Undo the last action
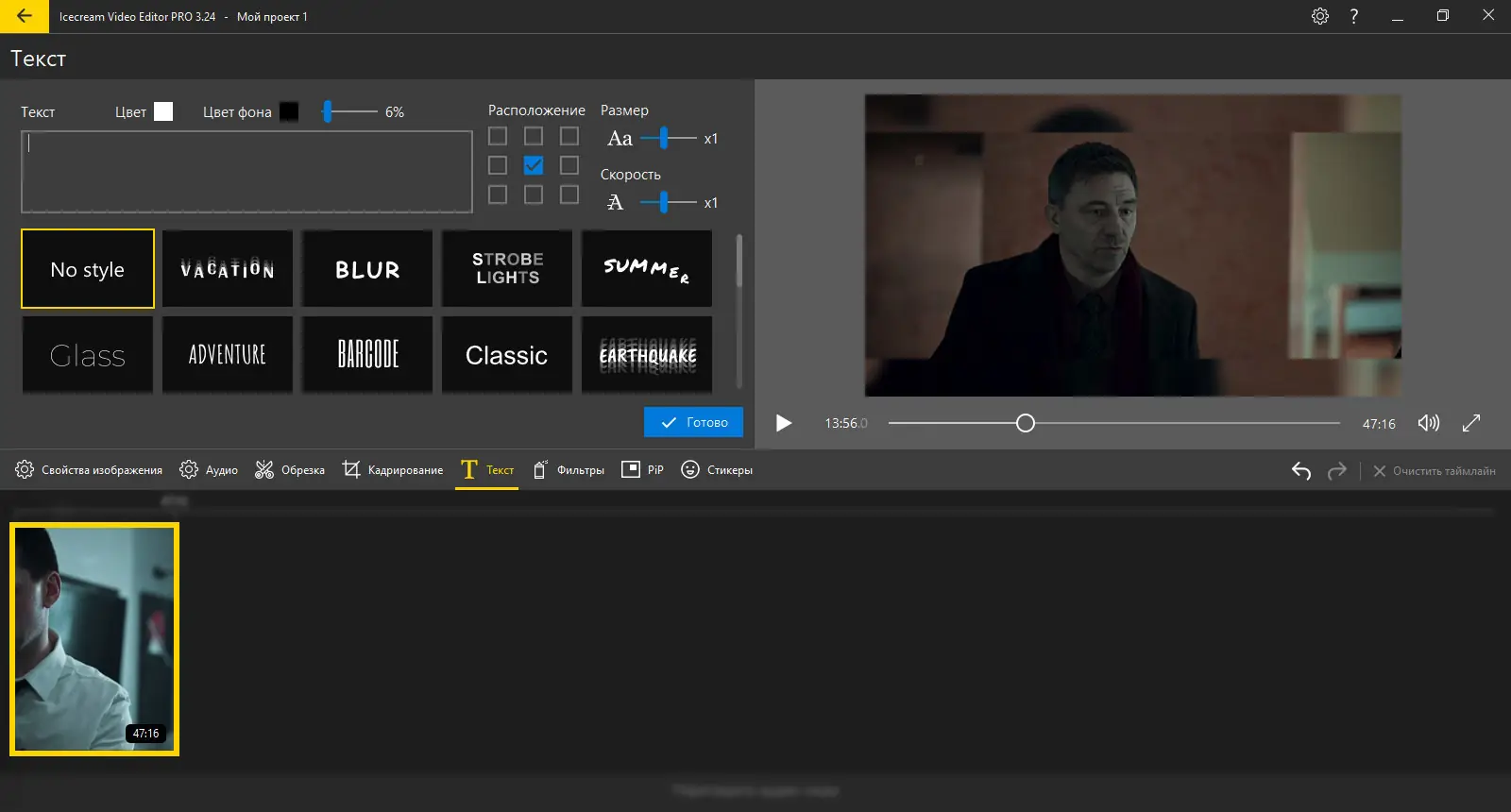Viewport: 1511px width, 812px height. click(1301, 470)
